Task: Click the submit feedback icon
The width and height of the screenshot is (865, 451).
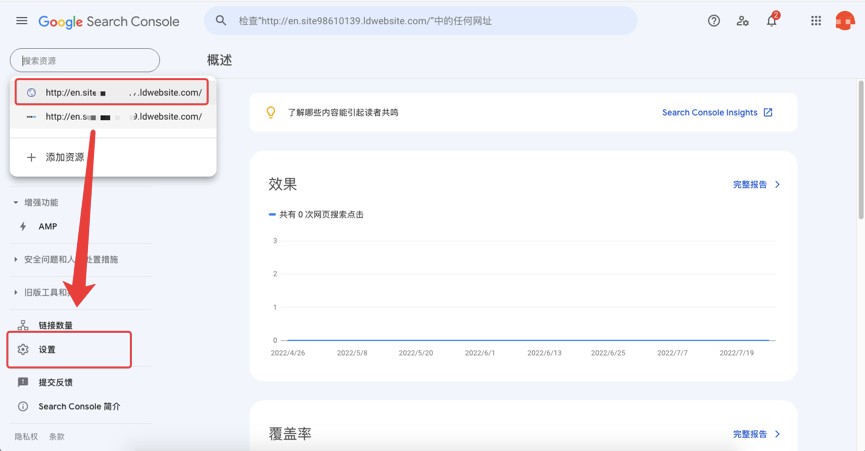Action: (x=23, y=382)
